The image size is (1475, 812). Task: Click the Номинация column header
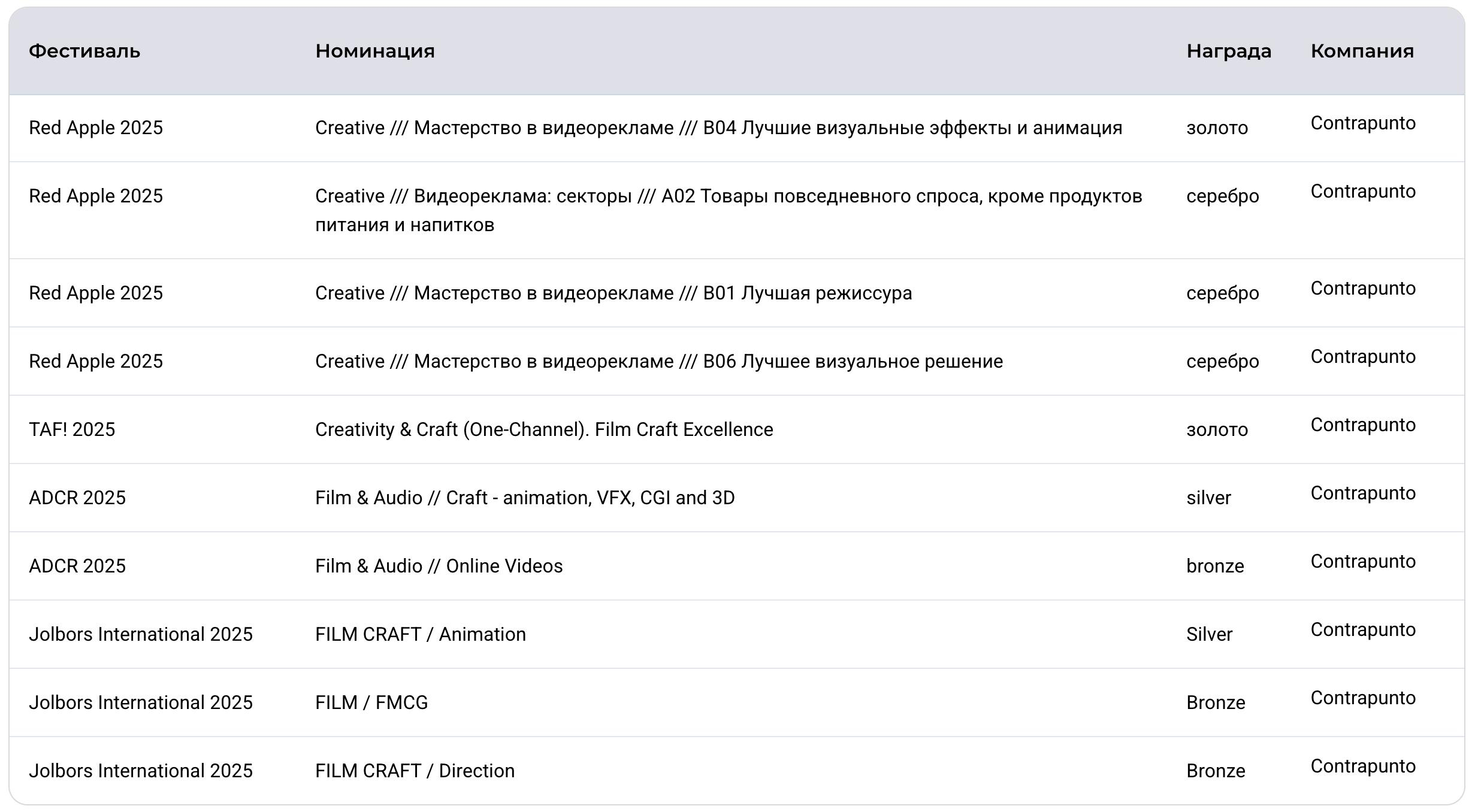coord(375,51)
